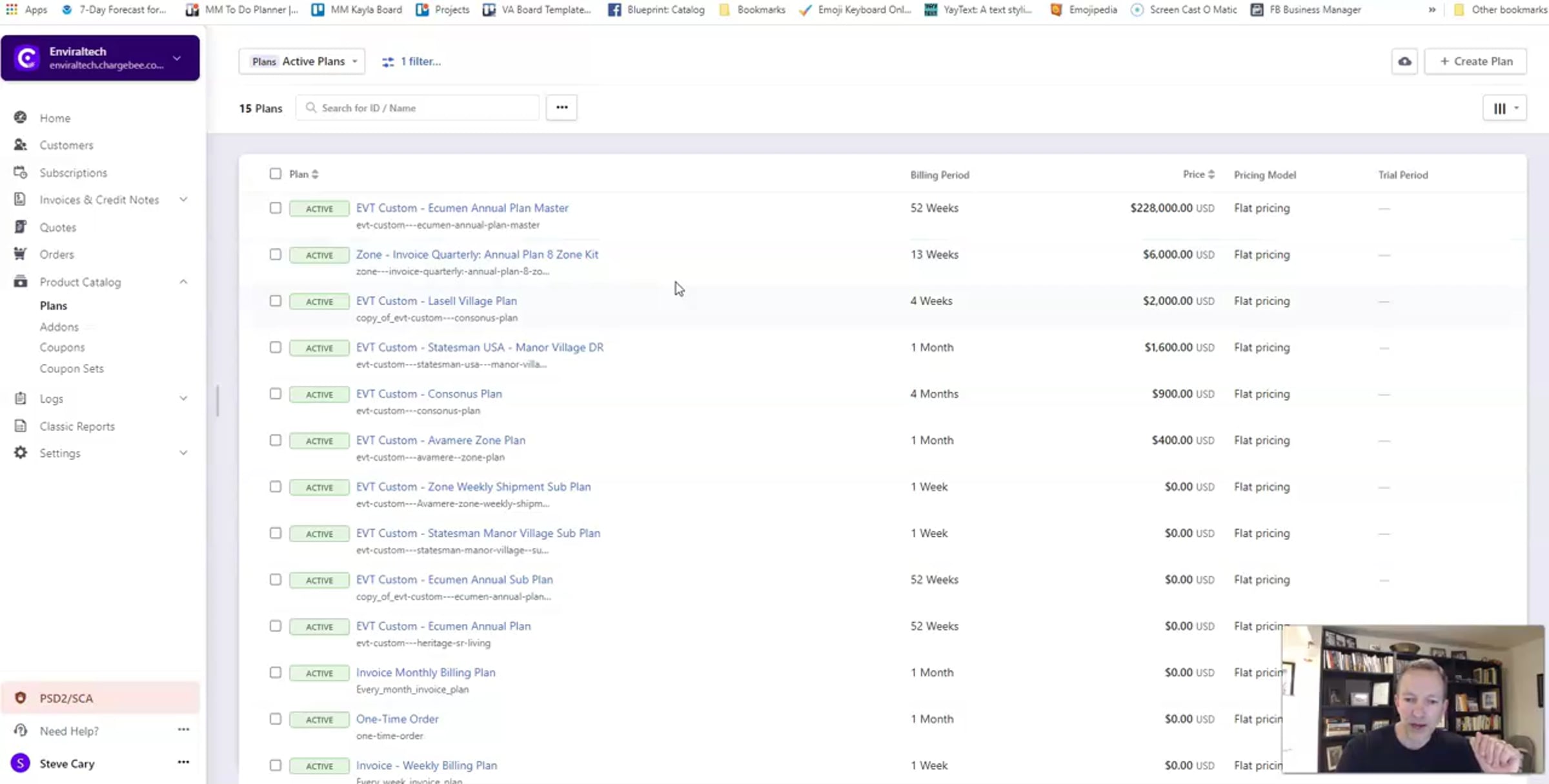1549x784 pixels.
Task: Click the Subscriptions sidebar icon
Action: pos(21,172)
